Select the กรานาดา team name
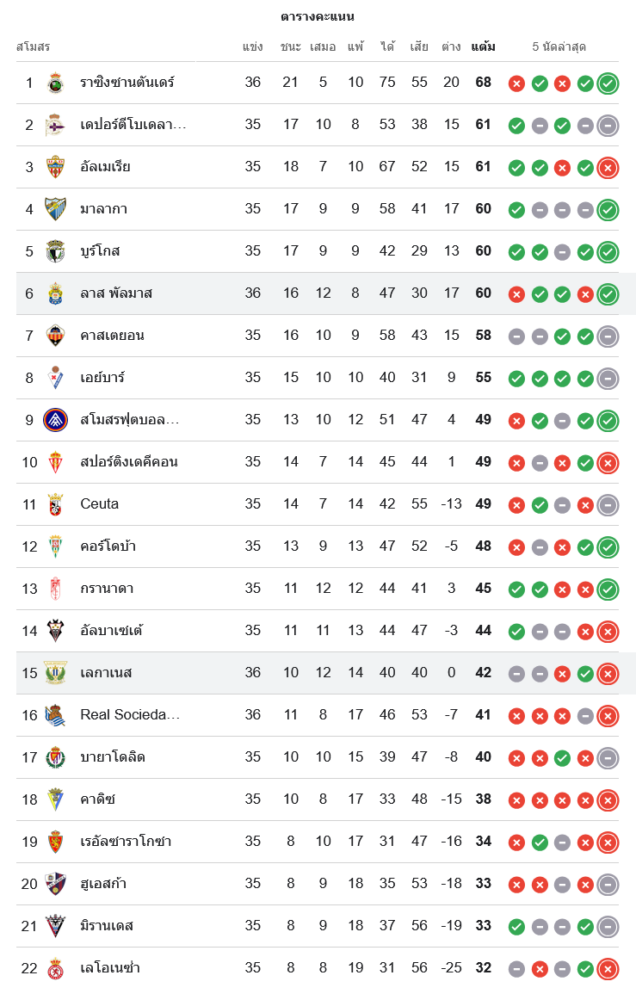This screenshot has width=636, height=1000. (x=107, y=588)
